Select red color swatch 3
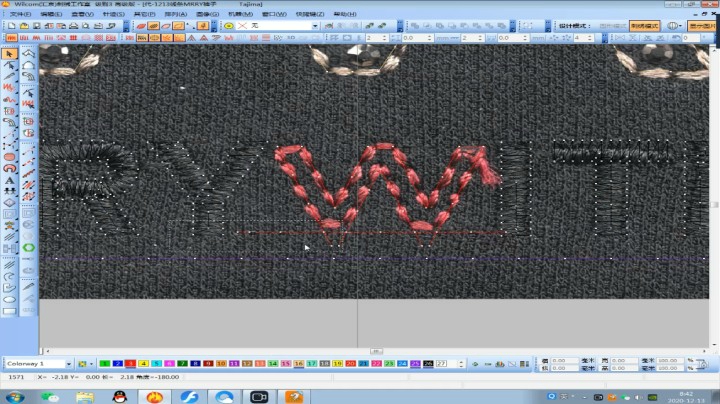 [130, 364]
